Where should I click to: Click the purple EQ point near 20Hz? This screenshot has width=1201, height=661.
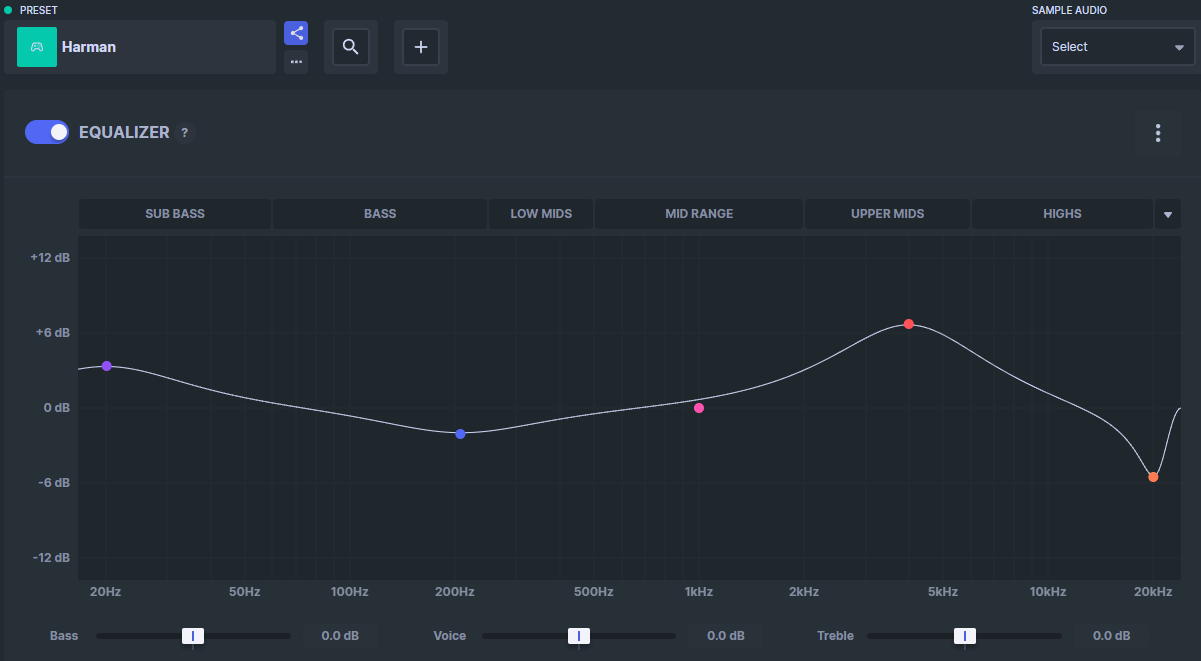(x=107, y=366)
